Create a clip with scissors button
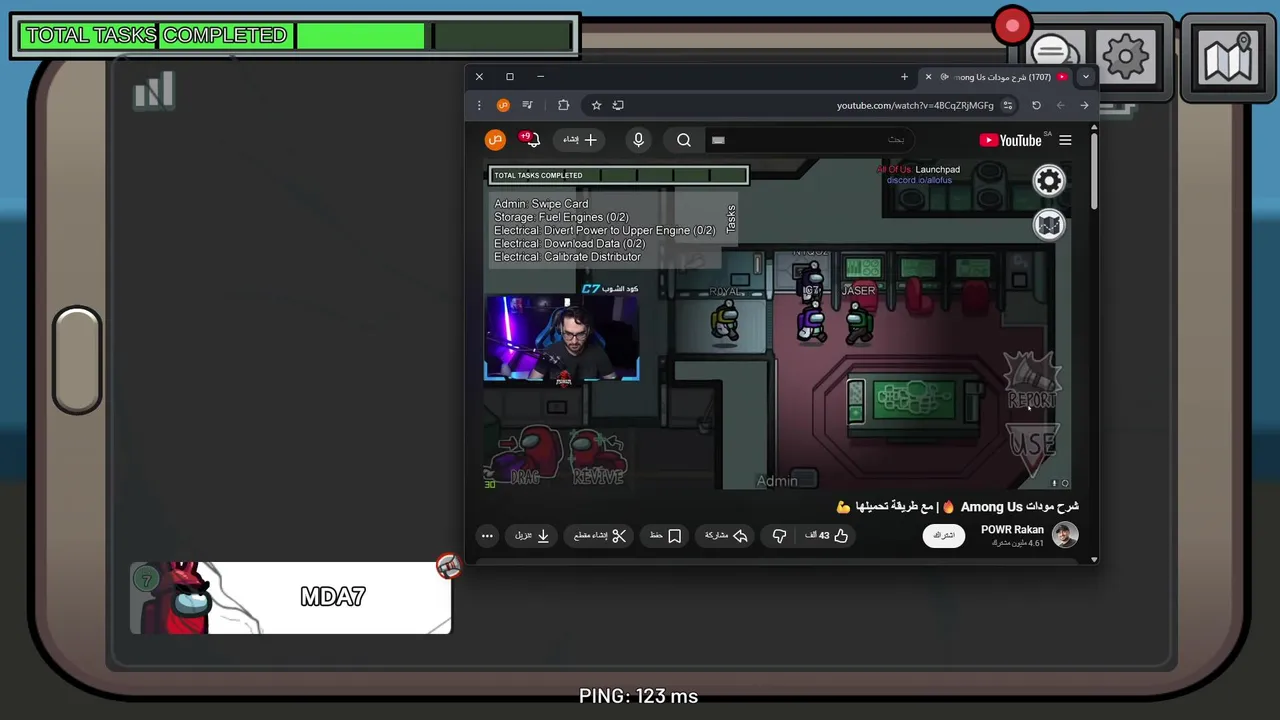 [x=600, y=536]
